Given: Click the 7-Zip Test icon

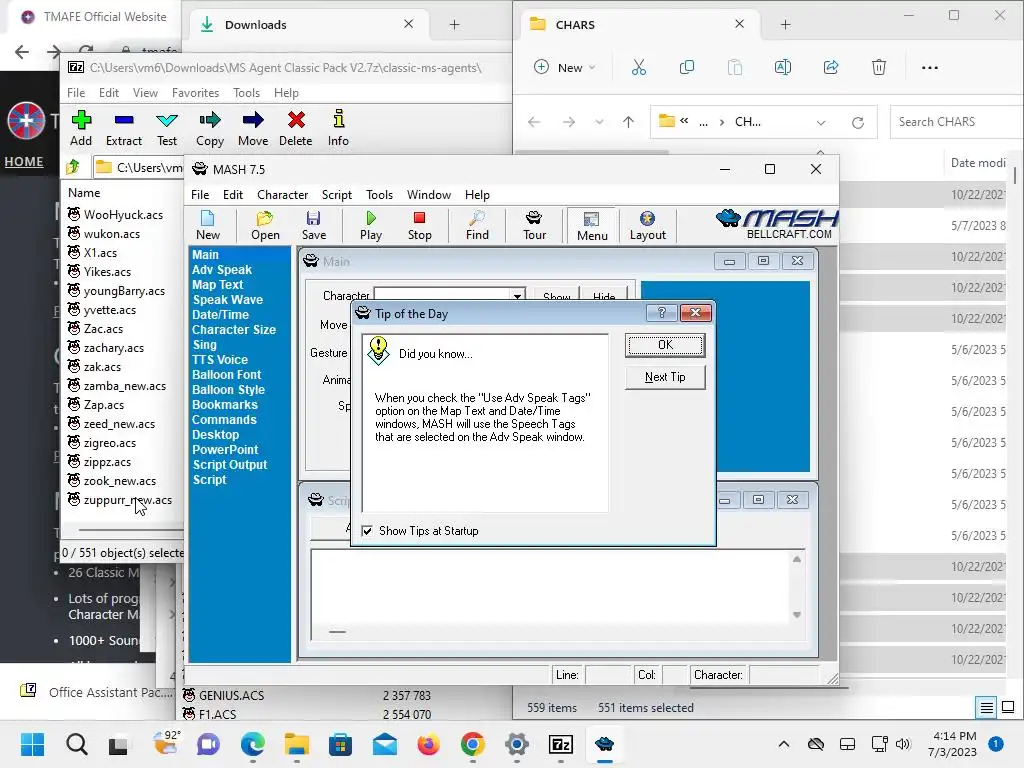Looking at the screenshot, I should coord(167,128).
